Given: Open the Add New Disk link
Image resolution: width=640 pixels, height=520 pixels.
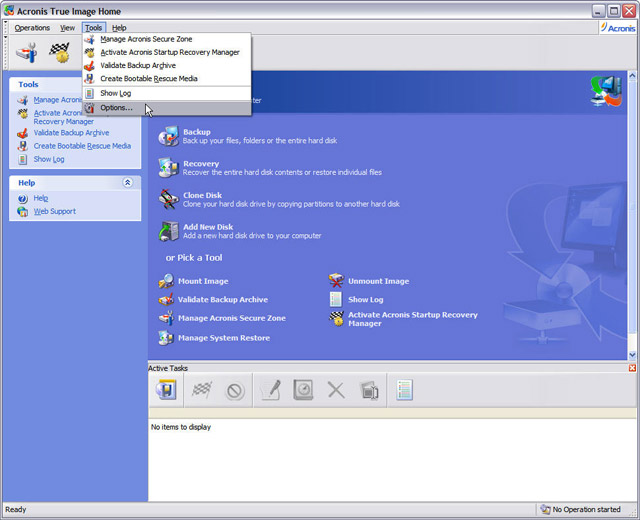Looking at the screenshot, I should tap(208, 227).
